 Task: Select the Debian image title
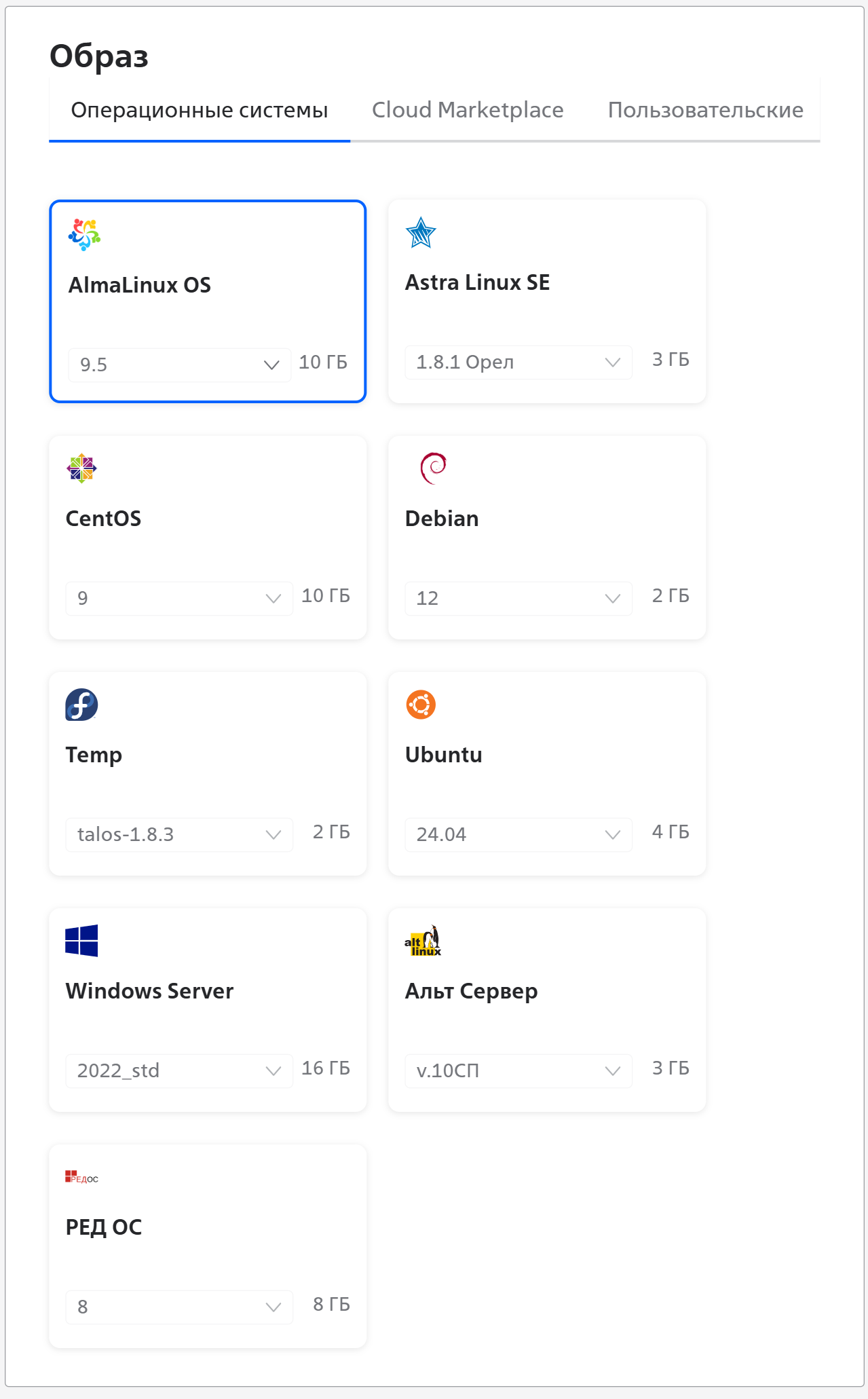click(442, 519)
